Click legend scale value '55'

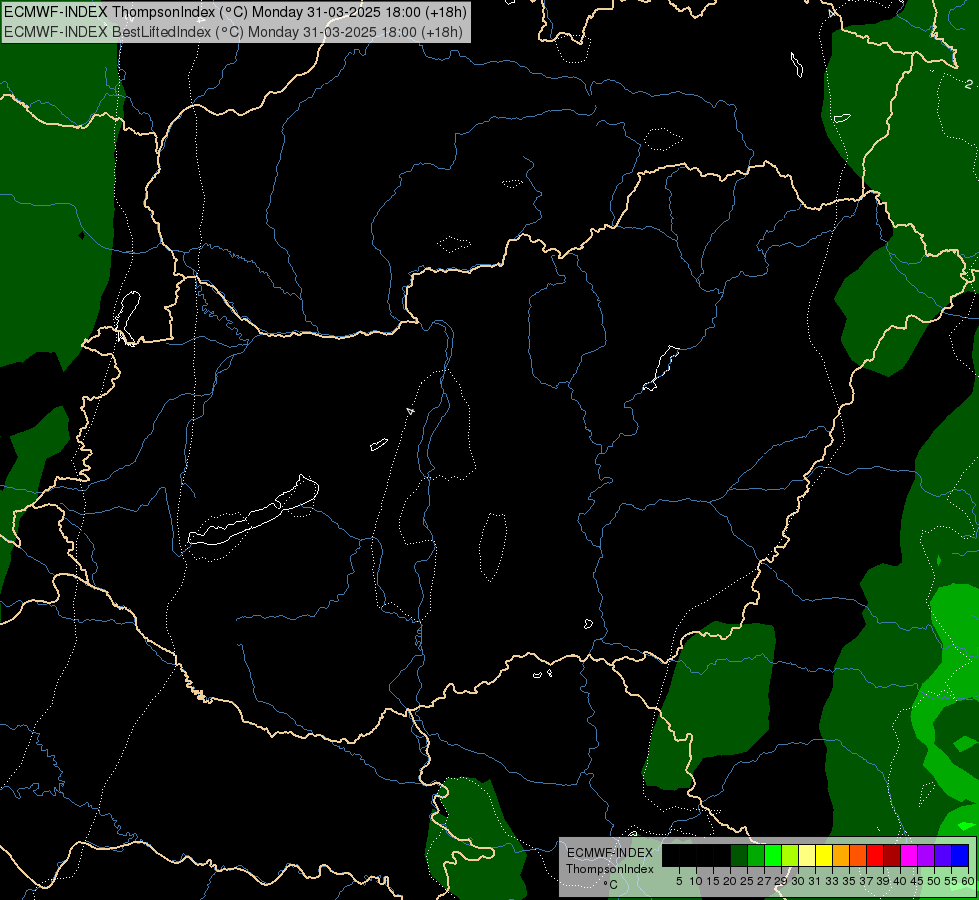point(951,881)
